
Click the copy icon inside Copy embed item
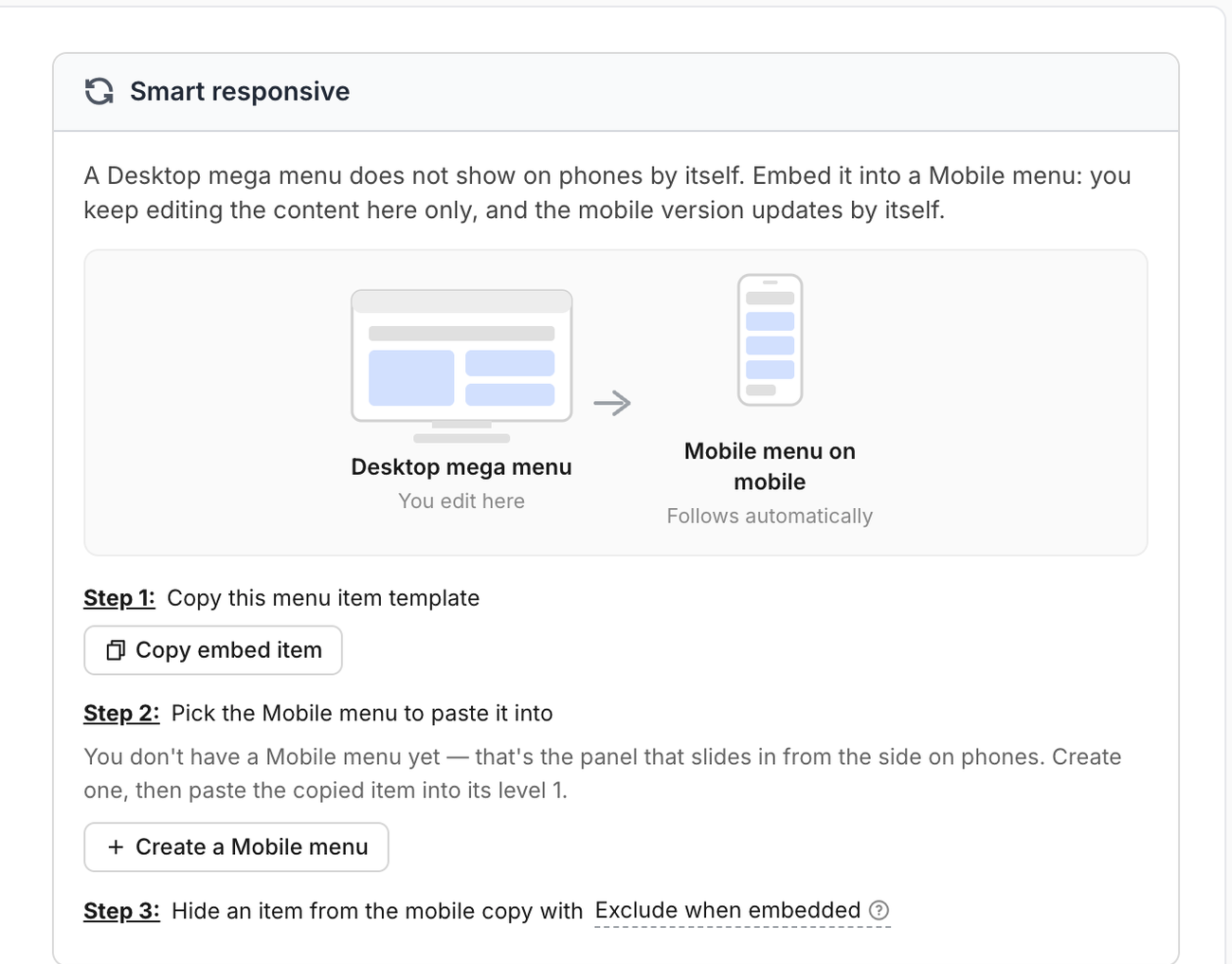(x=116, y=650)
